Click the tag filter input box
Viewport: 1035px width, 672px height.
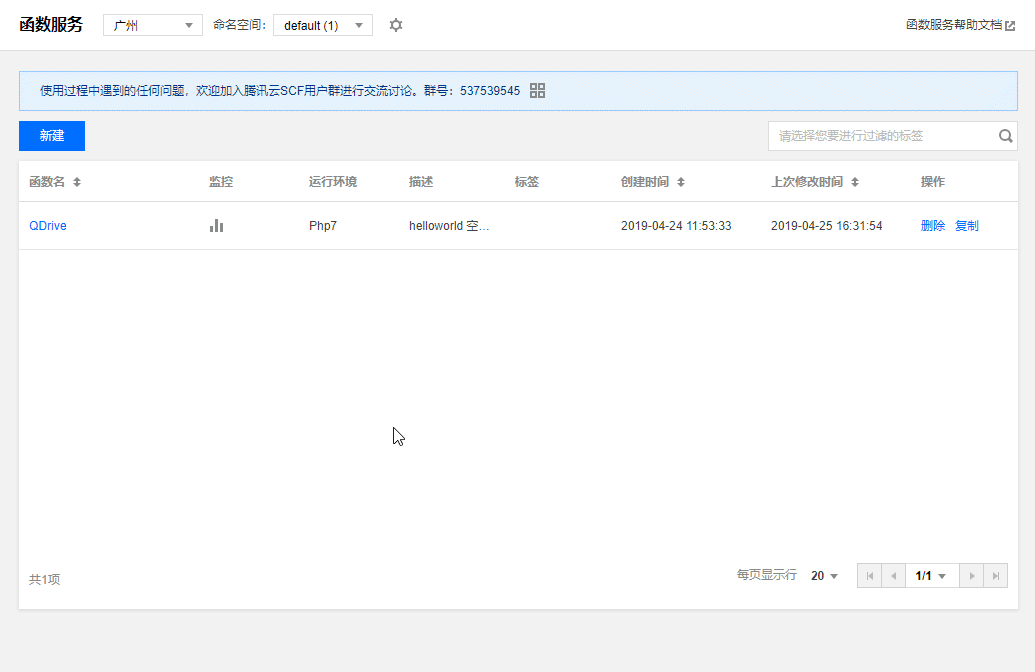point(880,135)
